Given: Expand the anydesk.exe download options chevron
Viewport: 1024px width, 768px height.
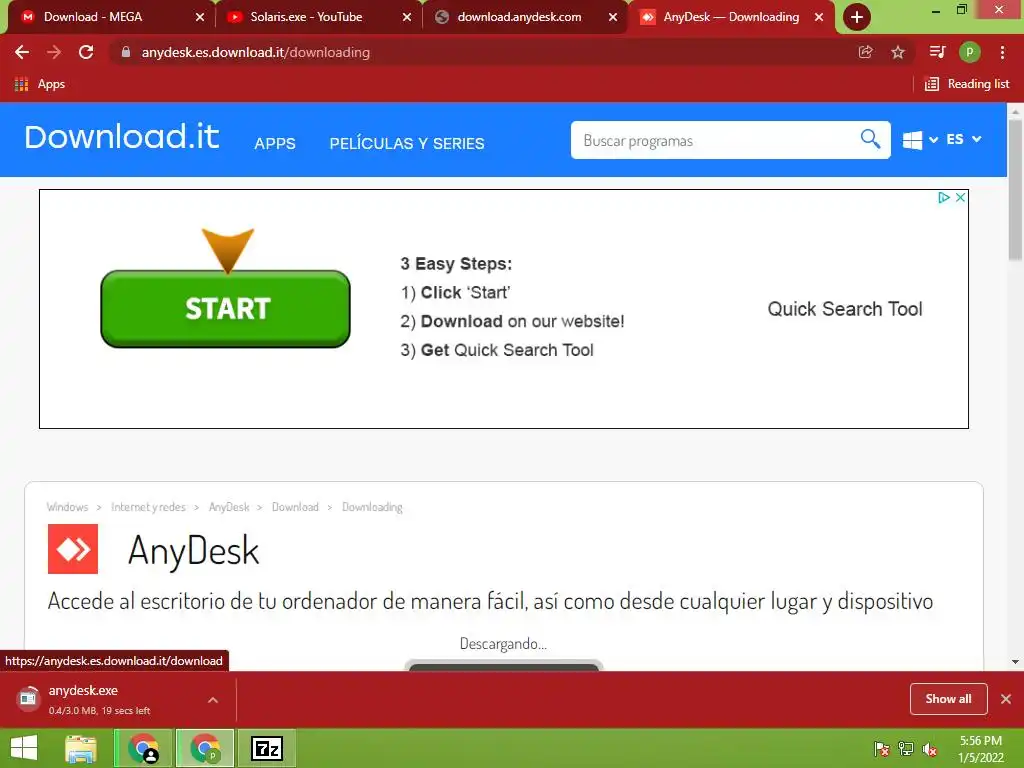Looking at the screenshot, I should (213, 700).
